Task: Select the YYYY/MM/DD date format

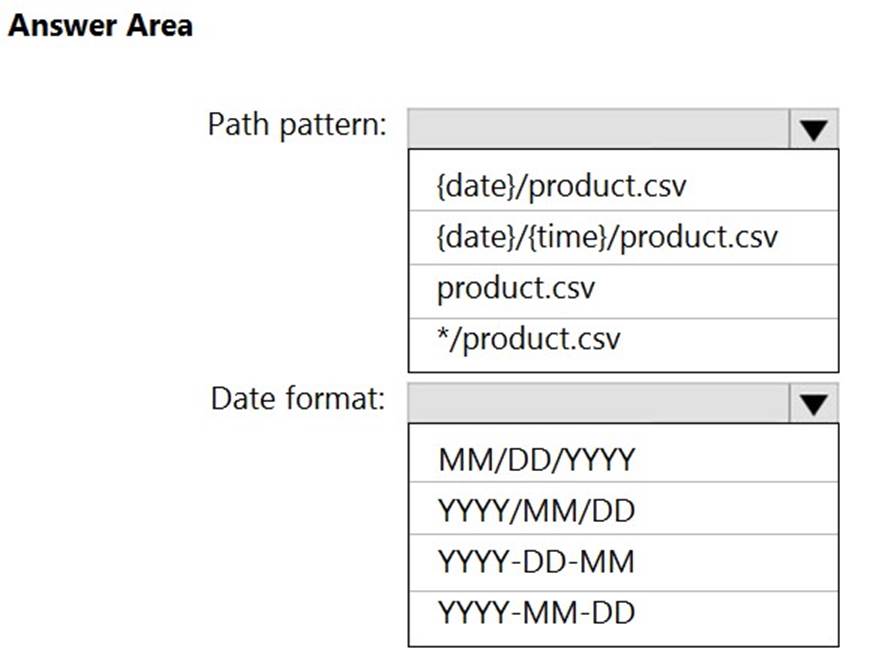Action: [x=536, y=511]
